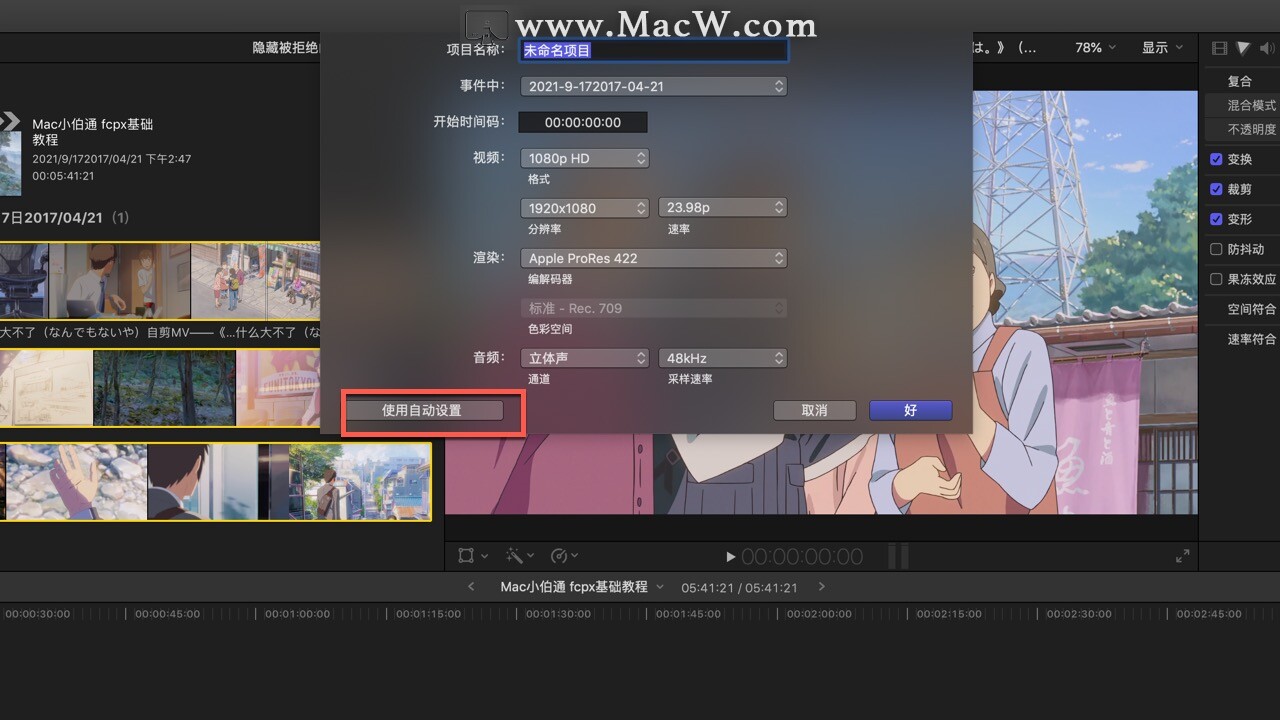Open the retiming speedometer icon
Image resolution: width=1280 pixels, height=720 pixels.
[560, 555]
